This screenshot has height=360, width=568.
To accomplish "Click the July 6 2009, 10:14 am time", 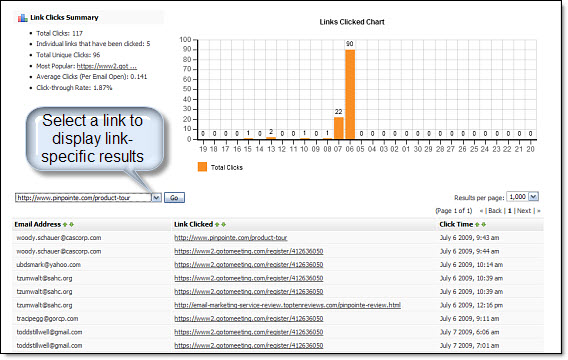I will tap(471, 265).
